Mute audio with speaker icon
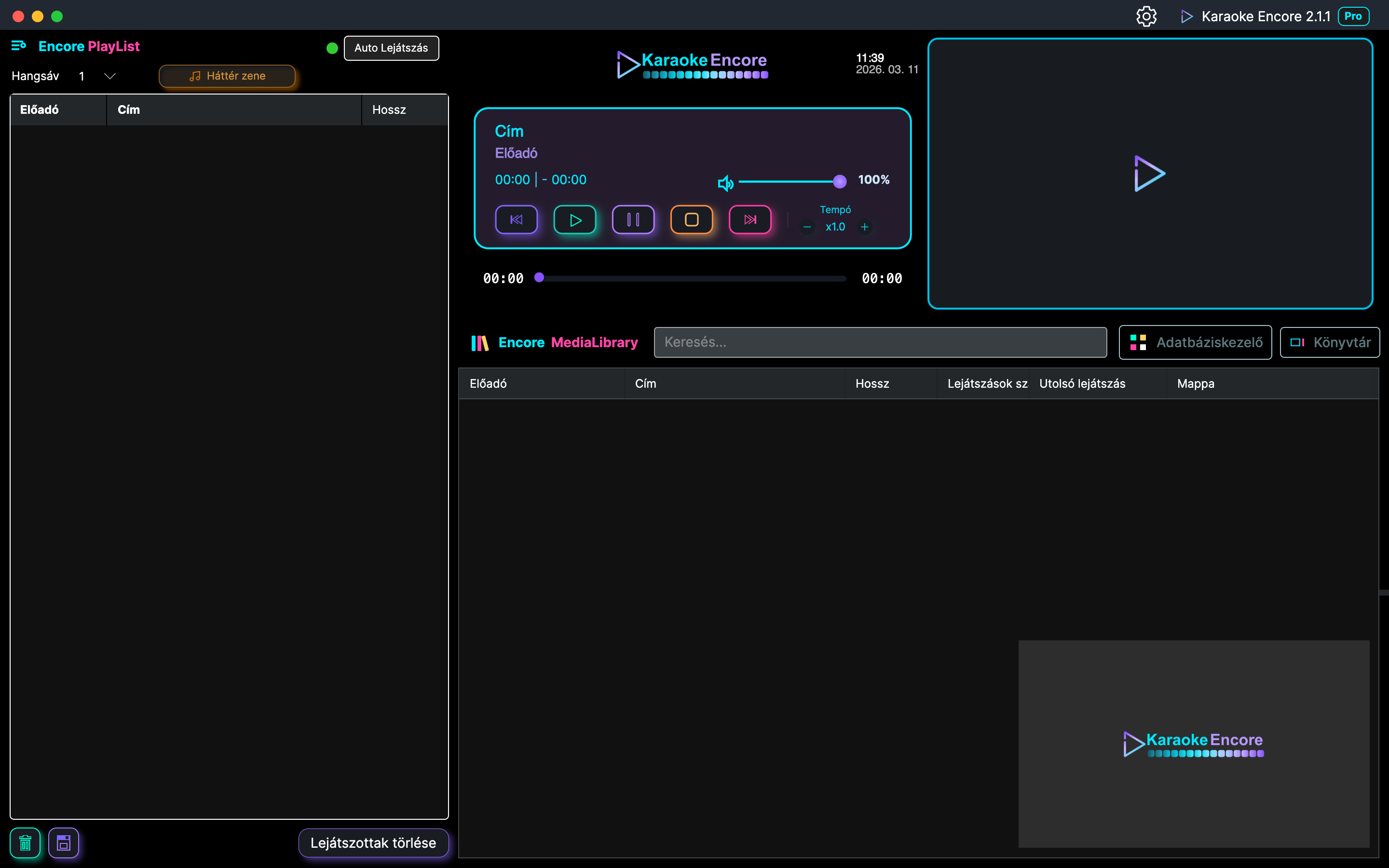Image resolution: width=1389 pixels, height=868 pixels. pos(725,183)
